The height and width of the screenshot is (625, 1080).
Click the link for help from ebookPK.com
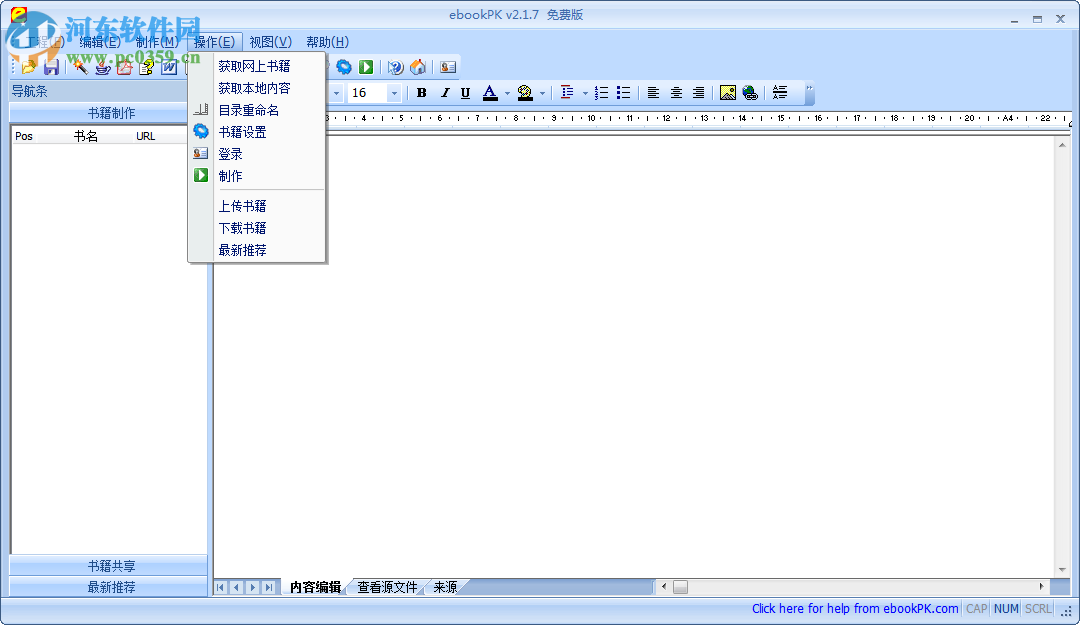[855, 608]
